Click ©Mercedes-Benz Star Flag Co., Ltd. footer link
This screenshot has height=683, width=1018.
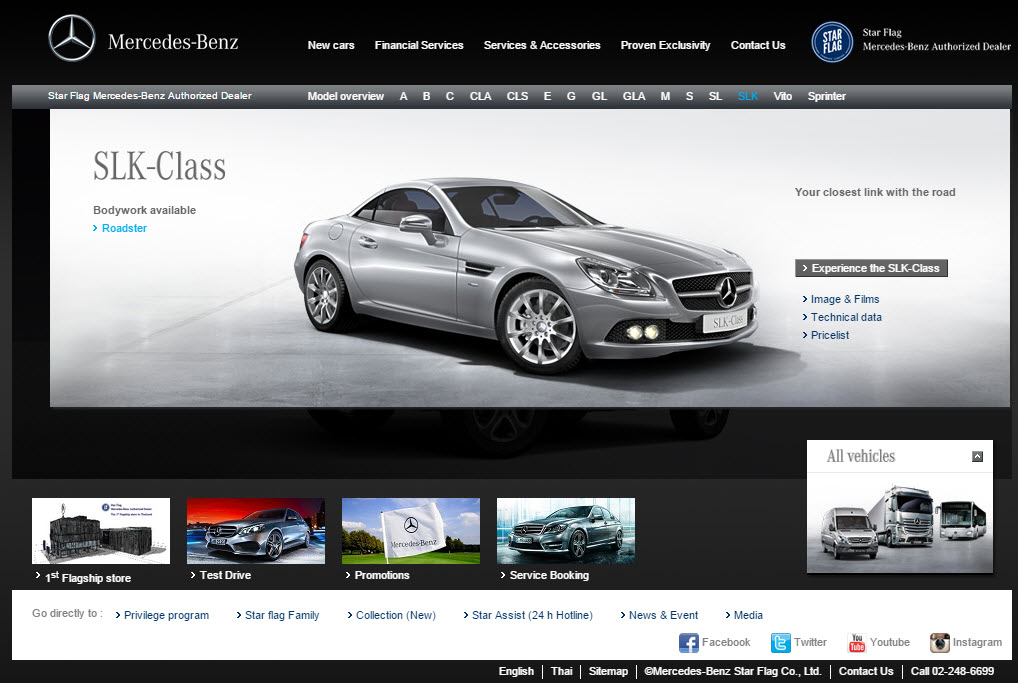pos(732,671)
